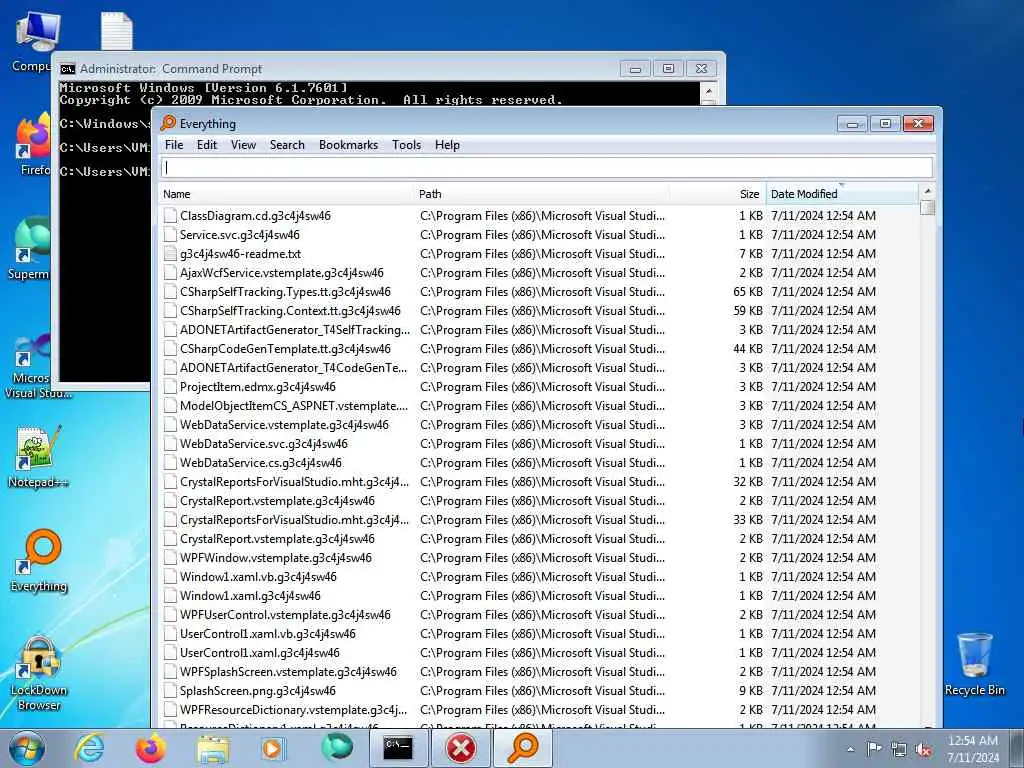Focus the Everything search box
The height and width of the screenshot is (768, 1024).
point(547,168)
